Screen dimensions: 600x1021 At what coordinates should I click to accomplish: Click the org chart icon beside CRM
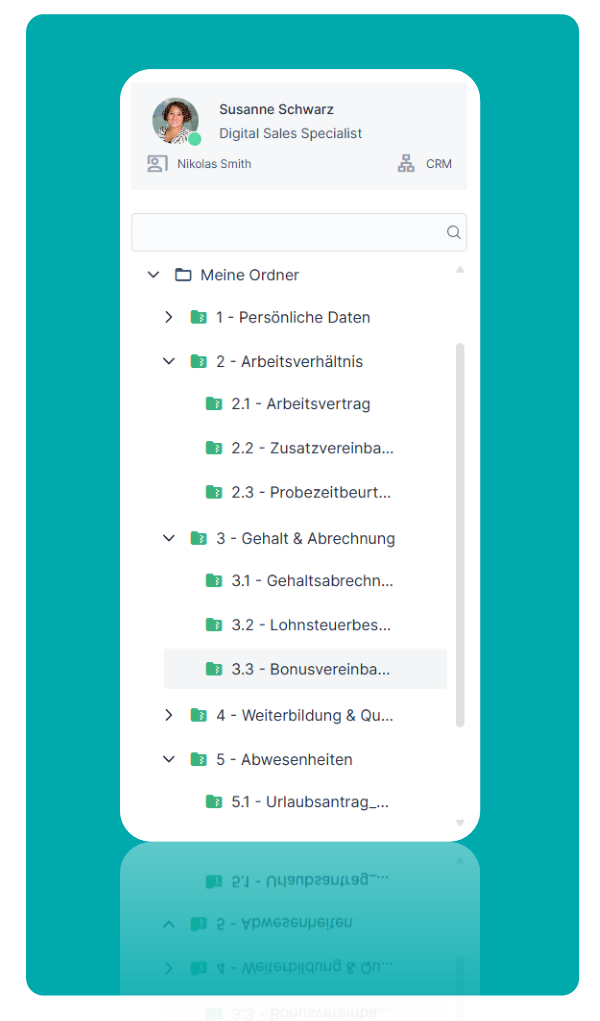click(406, 164)
